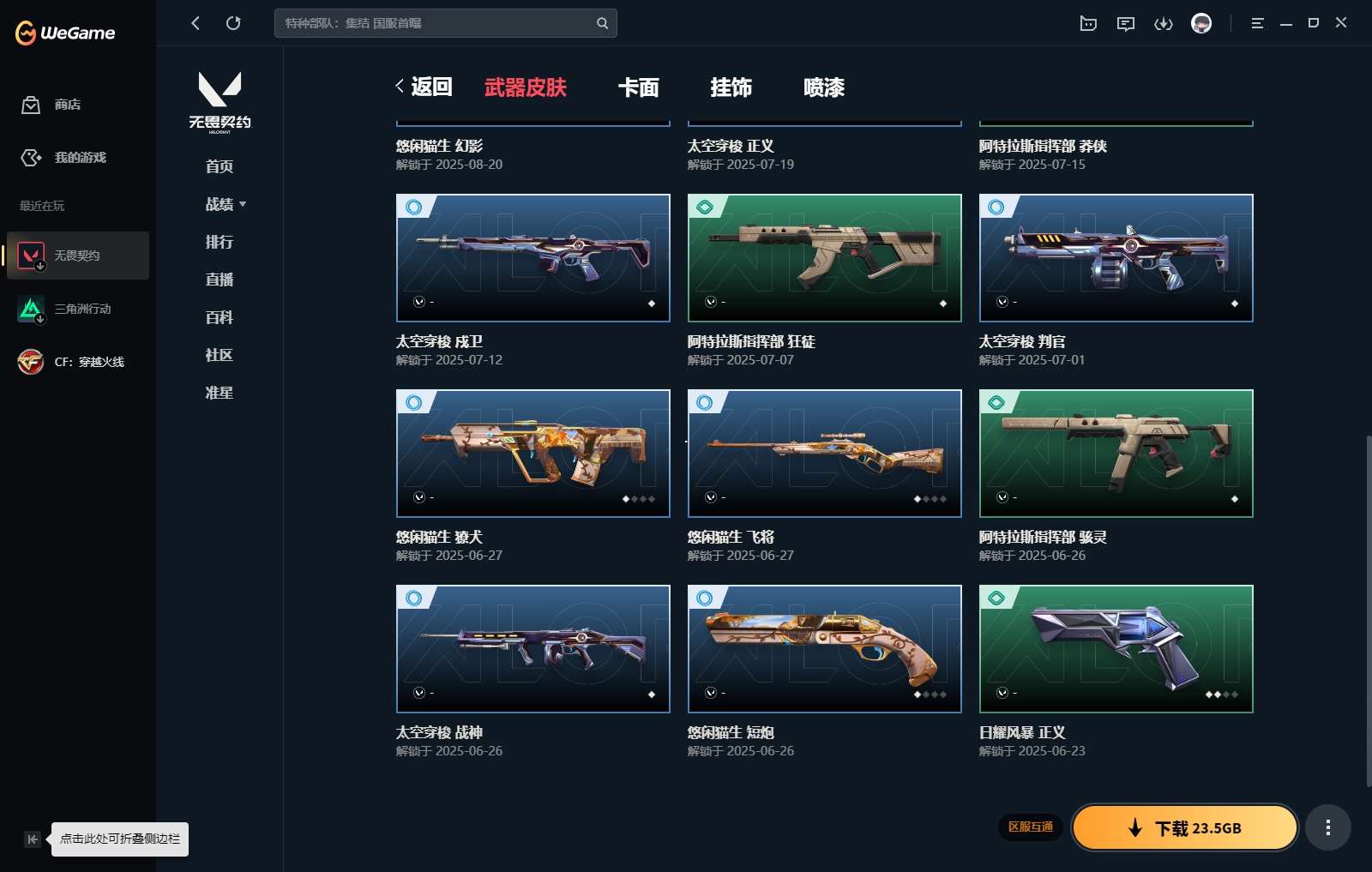Image resolution: width=1372 pixels, height=872 pixels.
Task: Switch to the 卡面 tab
Action: (638, 87)
